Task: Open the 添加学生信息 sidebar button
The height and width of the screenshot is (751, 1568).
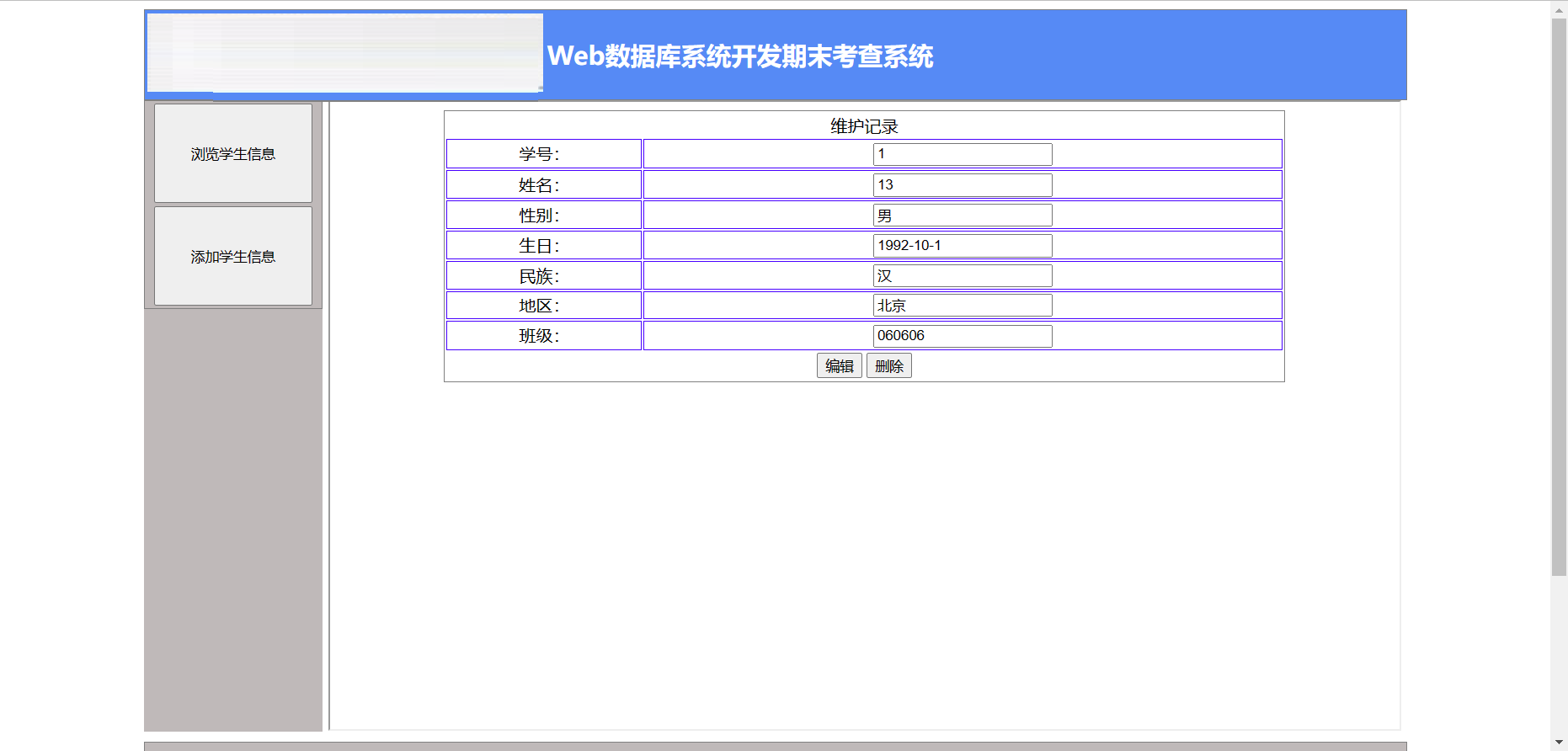Action: point(233,256)
